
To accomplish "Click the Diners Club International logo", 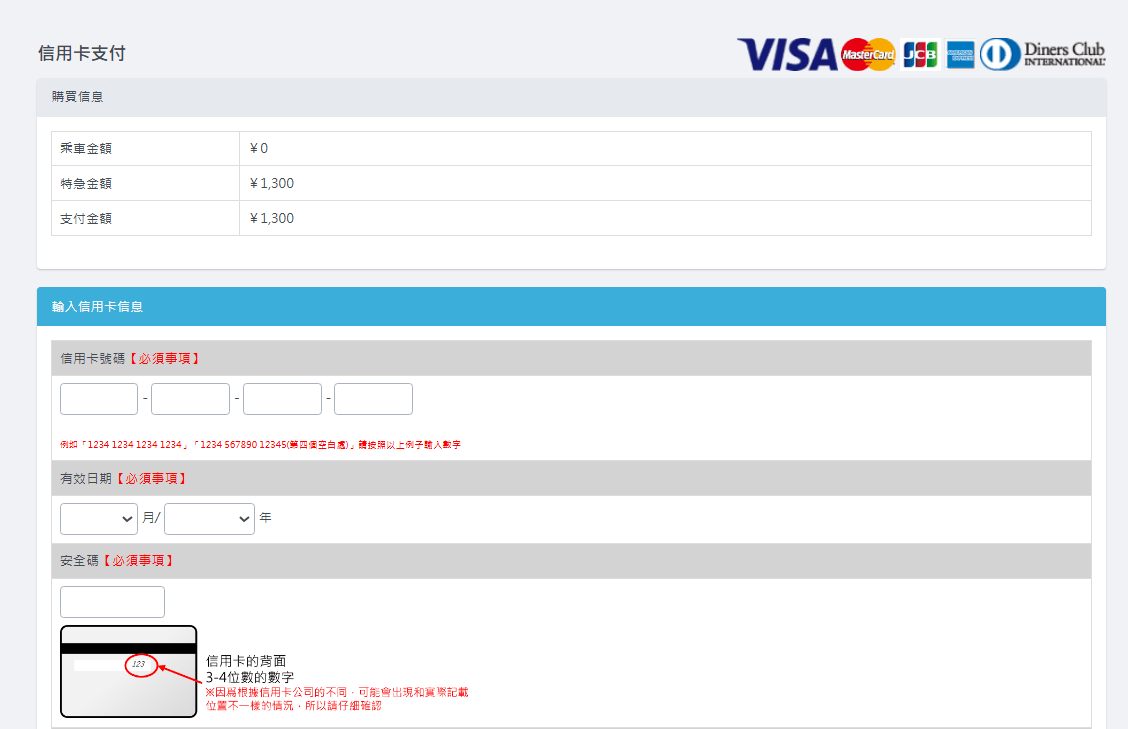I will (1043, 54).
